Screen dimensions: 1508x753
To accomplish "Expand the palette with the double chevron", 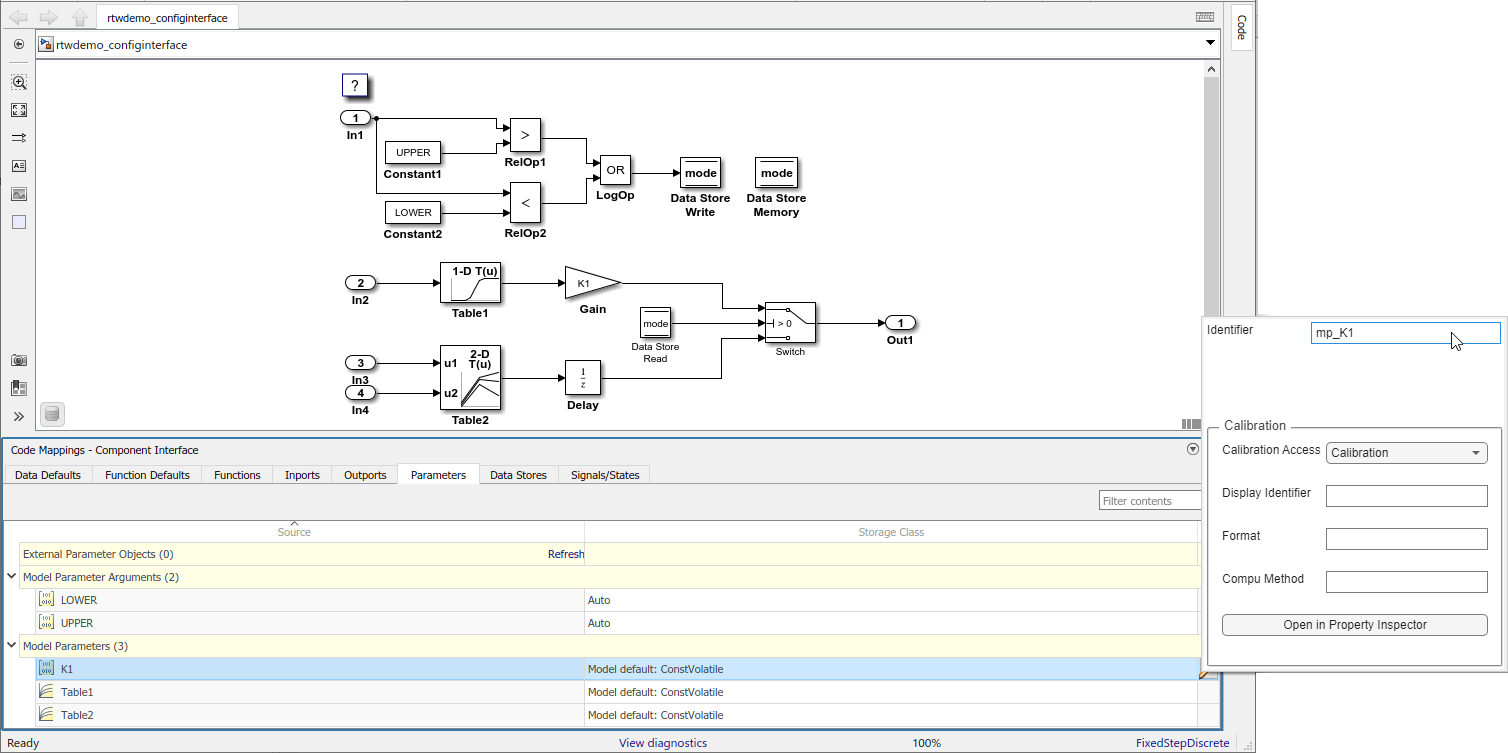I will click(19, 416).
